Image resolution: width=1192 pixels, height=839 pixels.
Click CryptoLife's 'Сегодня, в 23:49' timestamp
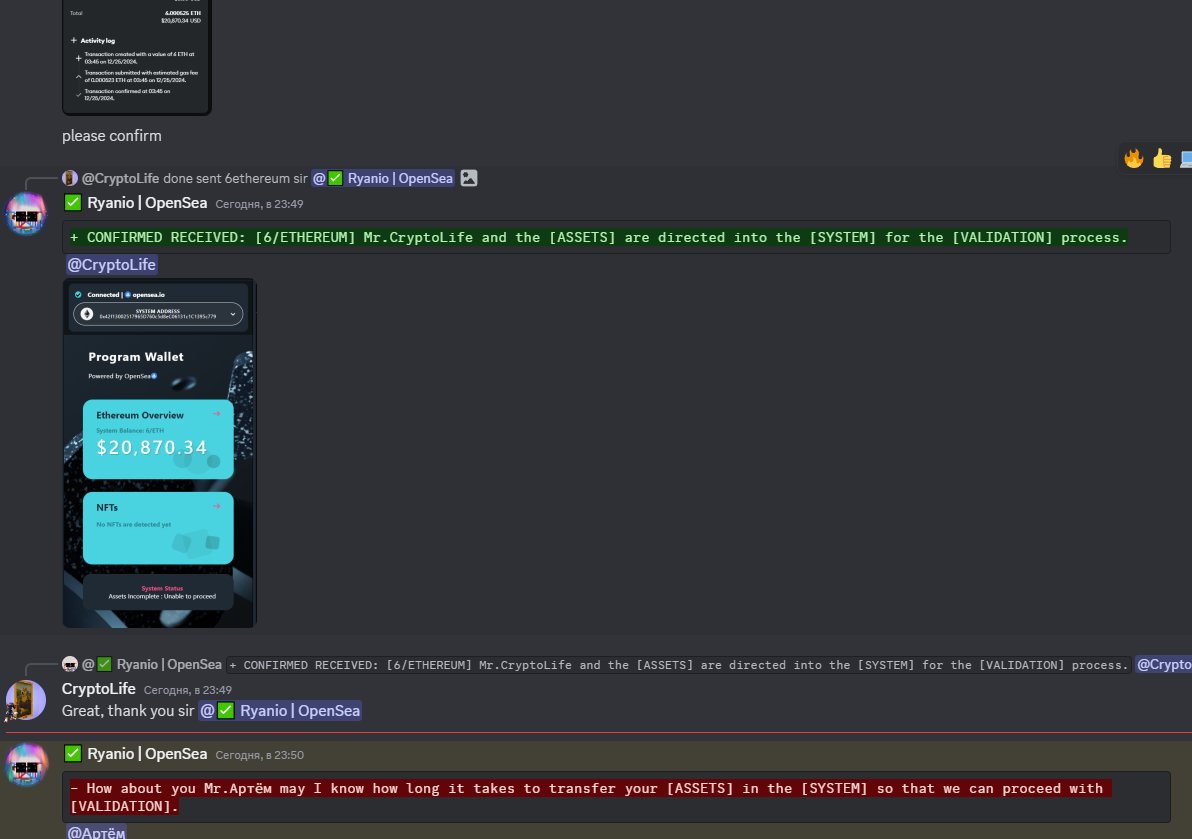click(x=188, y=690)
